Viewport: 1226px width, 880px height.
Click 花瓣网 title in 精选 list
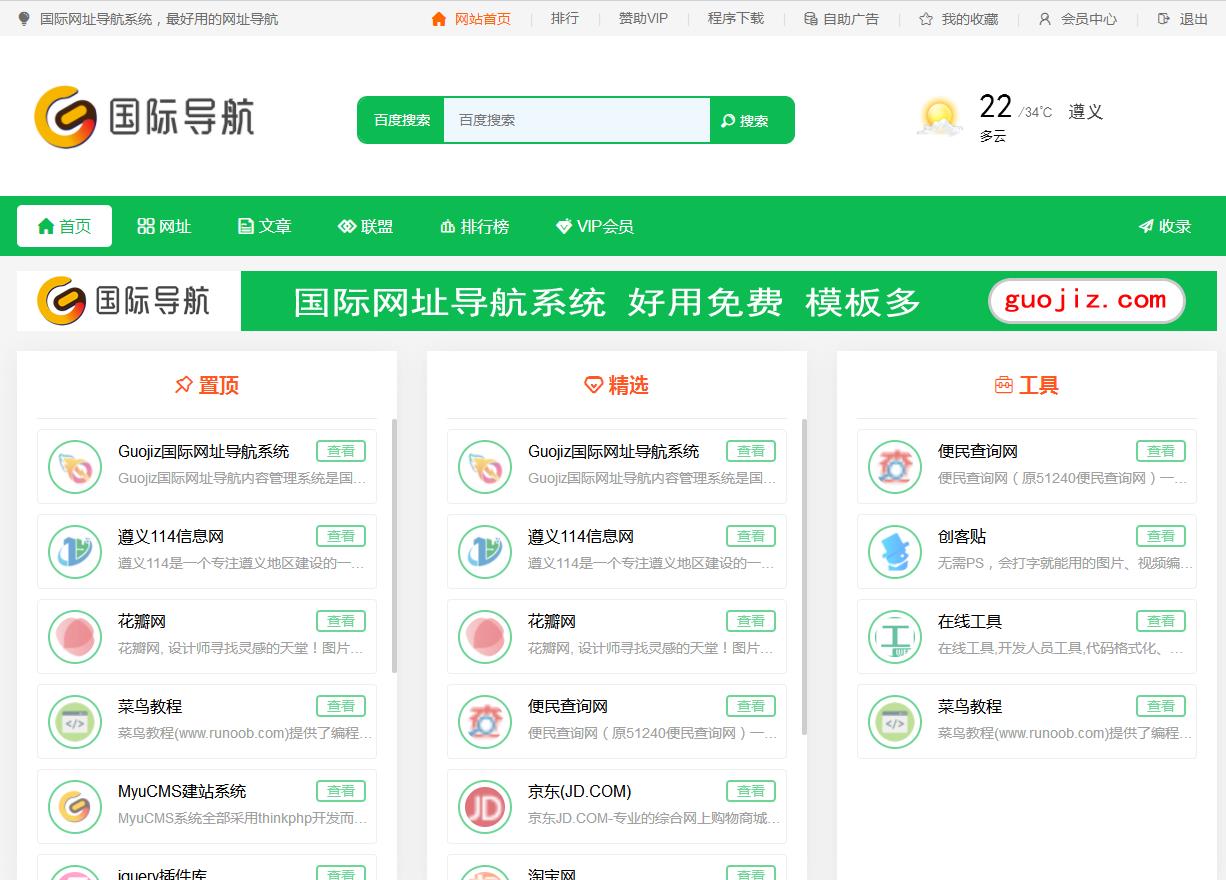click(x=552, y=621)
